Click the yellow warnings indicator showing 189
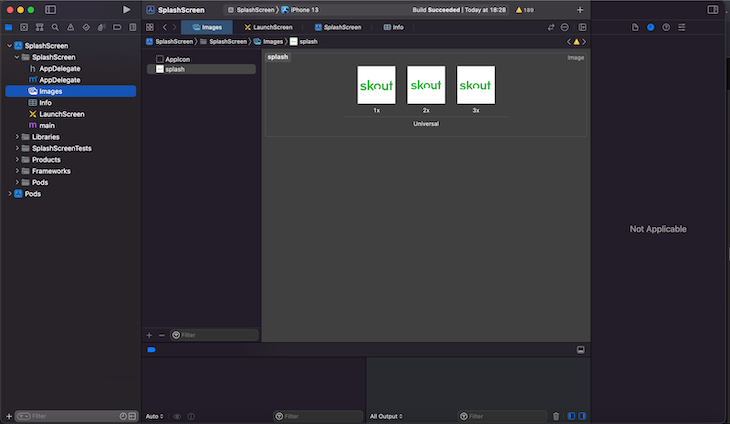 (x=526, y=10)
